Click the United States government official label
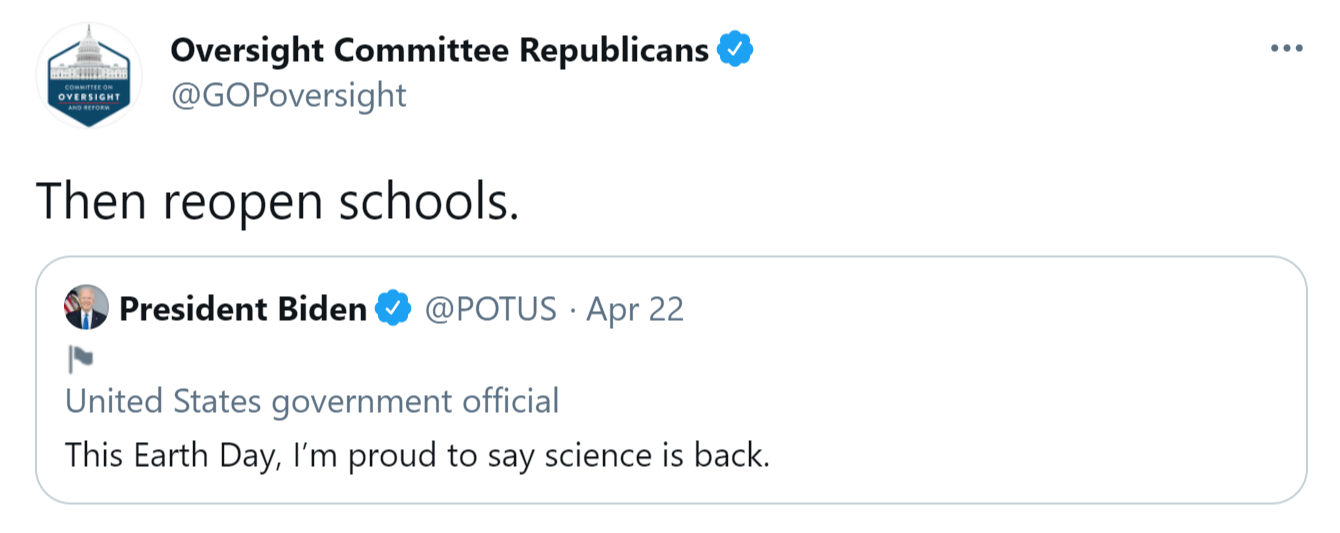The width and height of the screenshot is (1340, 533). pos(312,401)
